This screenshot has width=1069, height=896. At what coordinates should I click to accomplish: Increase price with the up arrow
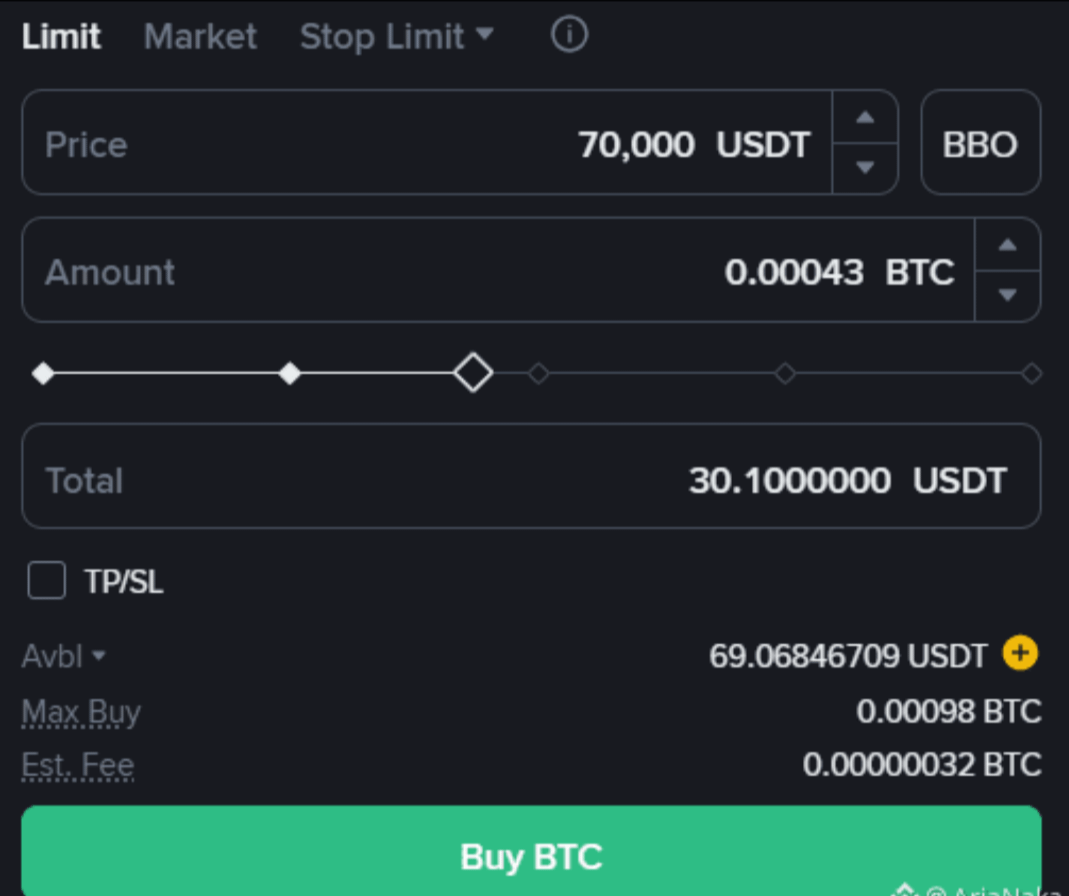tap(865, 118)
